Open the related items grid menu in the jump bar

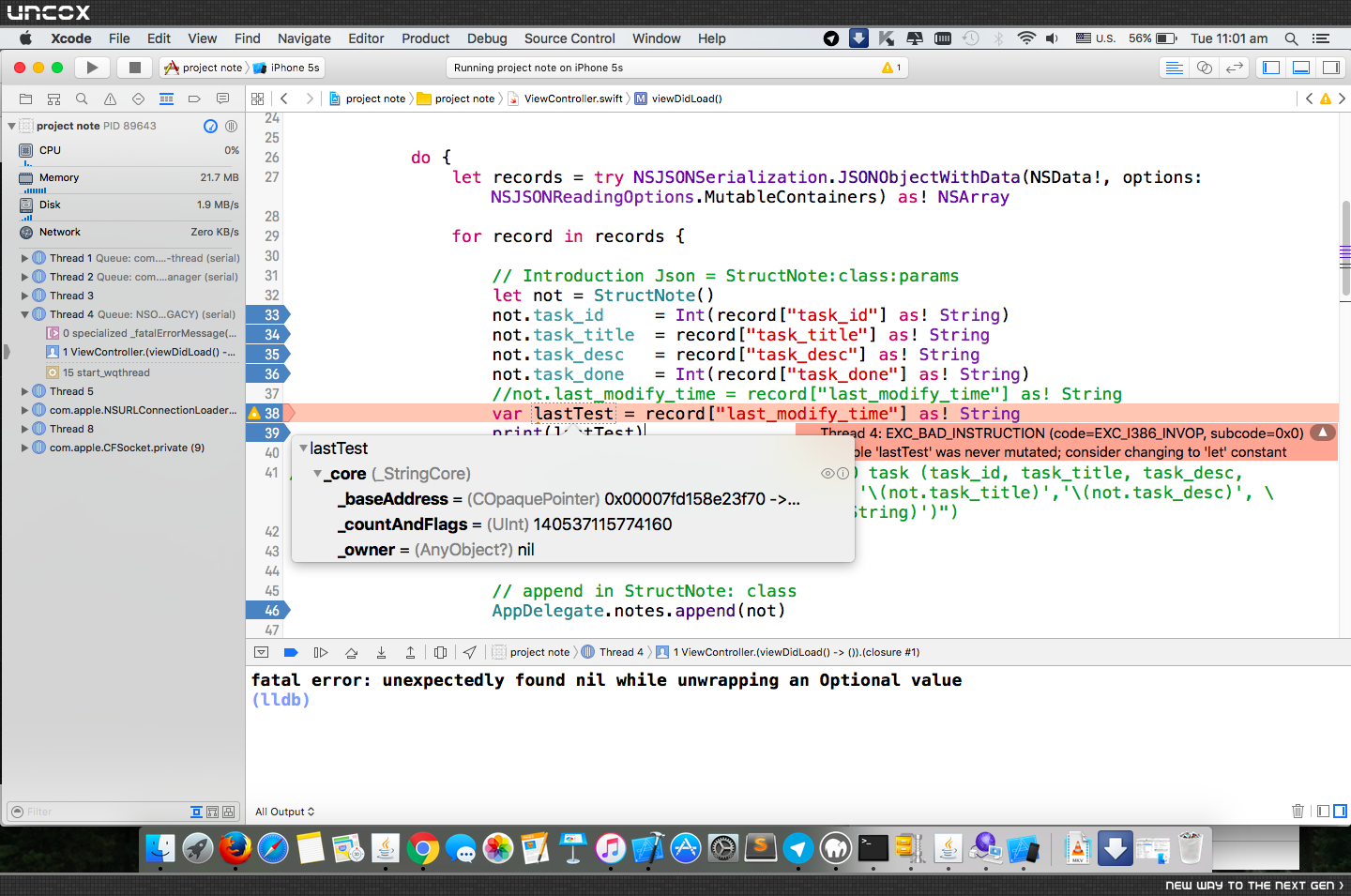[x=258, y=99]
